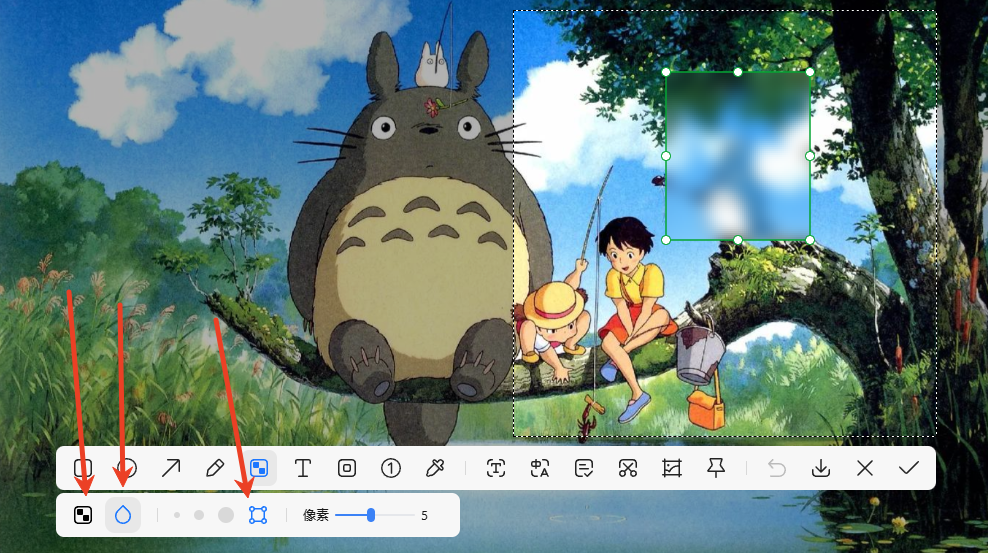Screen dimensions: 988x553
Task: Open the screenshot translate tool
Action: (540, 468)
